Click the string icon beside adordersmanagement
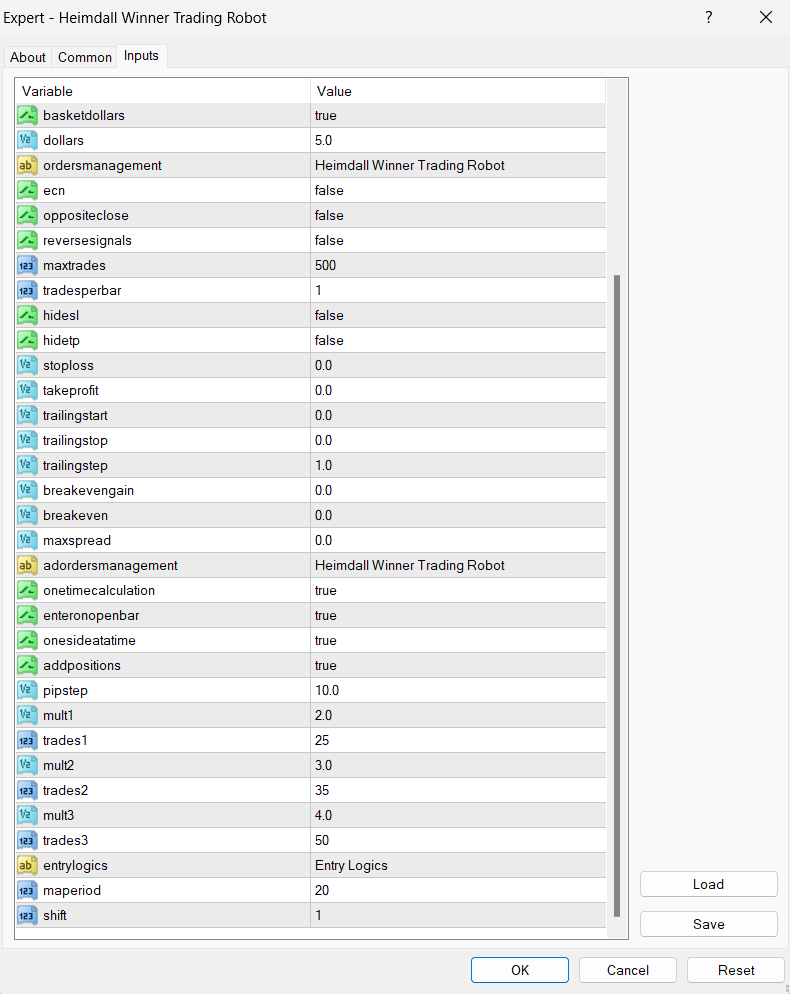790x994 pixels. click(27, 565)
